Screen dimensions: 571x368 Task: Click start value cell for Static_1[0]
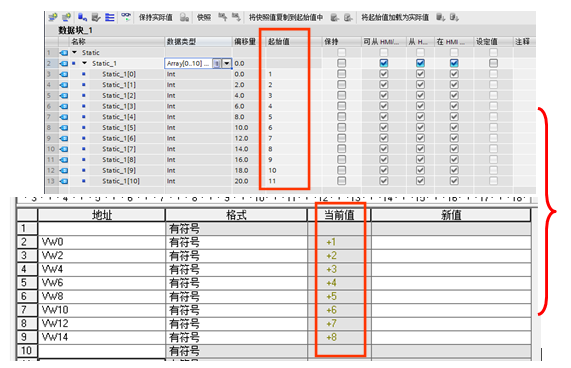(x=294, y=74)
